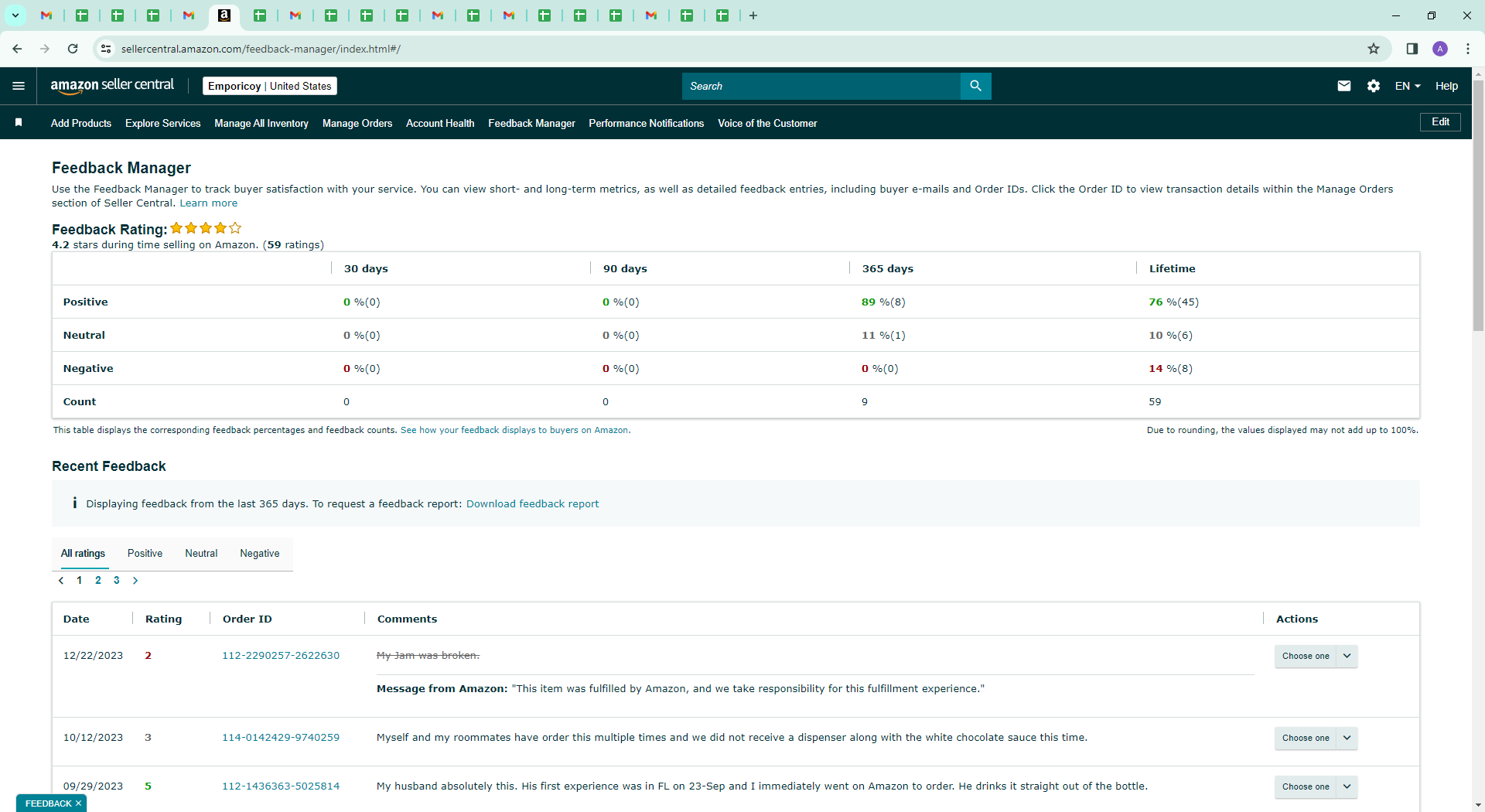The width and height of the screenshot is (1485, 812).
Task: Click the Feedback Rating stars
Action: 206,228
